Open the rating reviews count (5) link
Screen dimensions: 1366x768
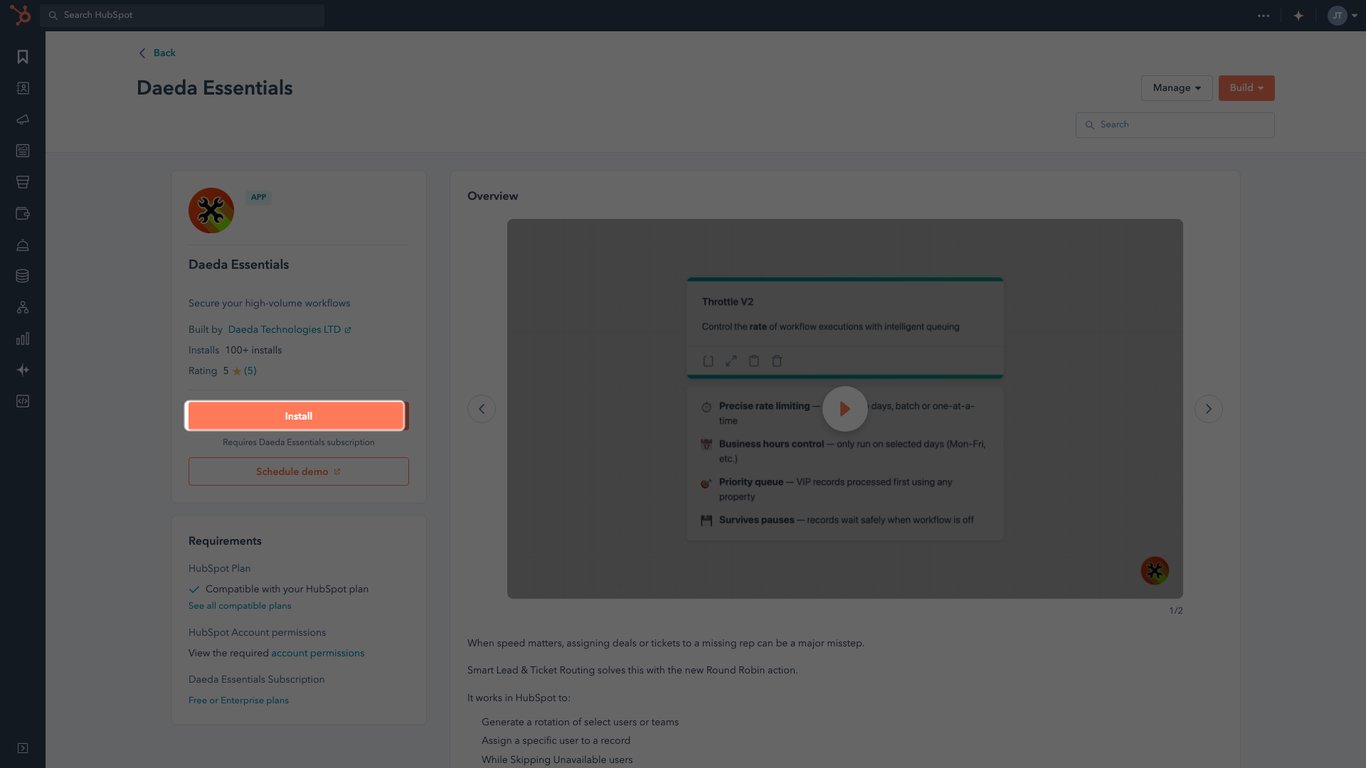[x=250, y=371]
